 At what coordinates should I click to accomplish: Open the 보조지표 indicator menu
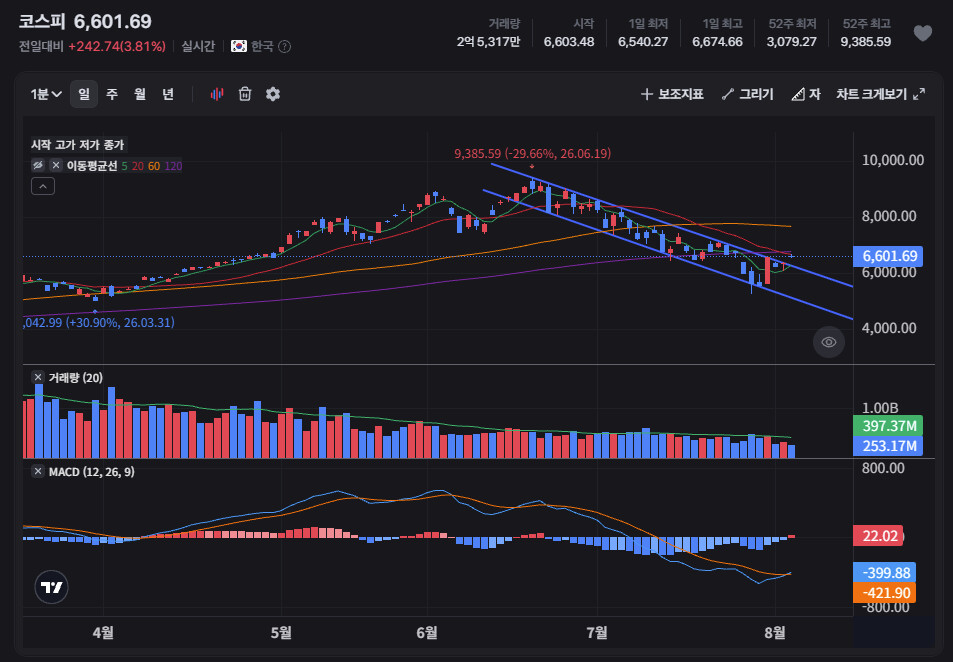point(672,94)
